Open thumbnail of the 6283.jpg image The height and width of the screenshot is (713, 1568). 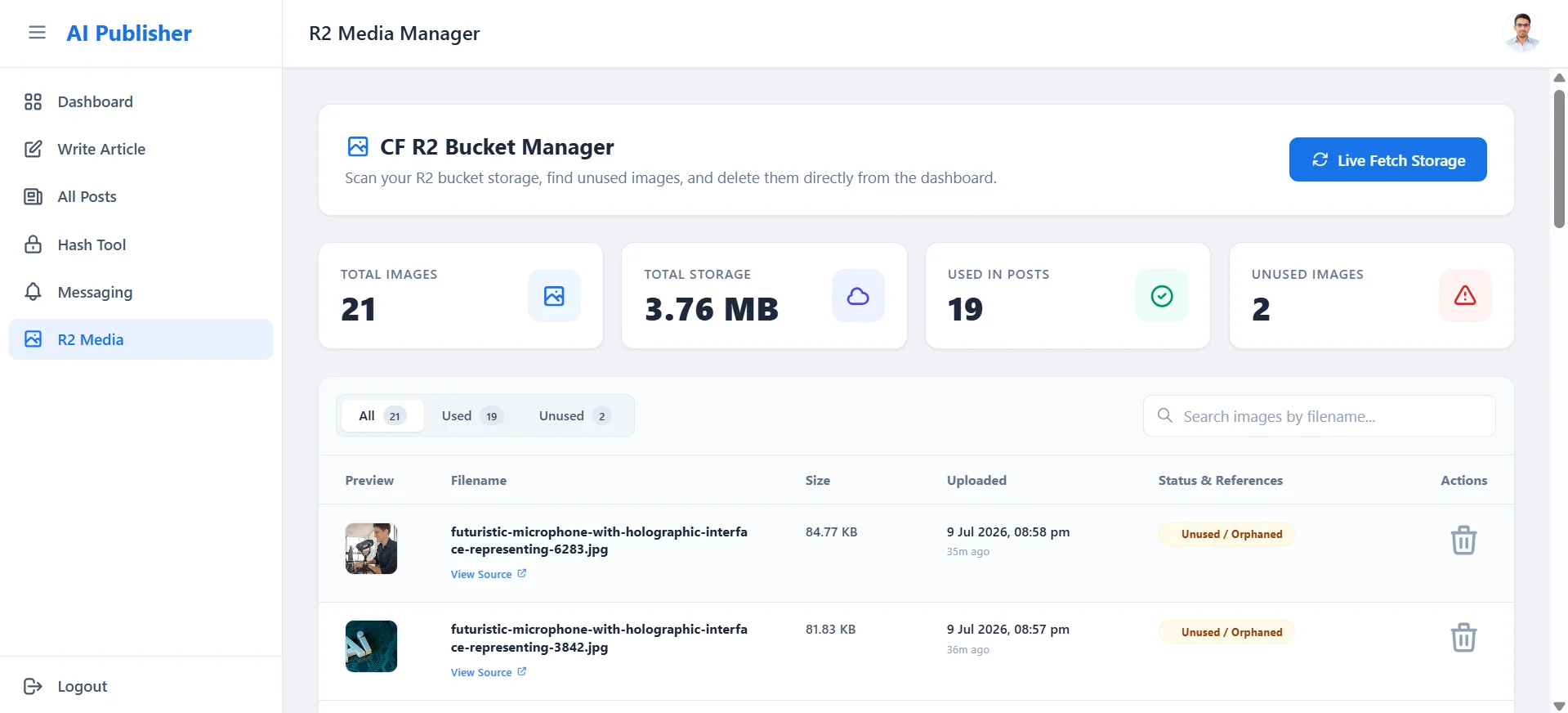click(x=371, y=549)
